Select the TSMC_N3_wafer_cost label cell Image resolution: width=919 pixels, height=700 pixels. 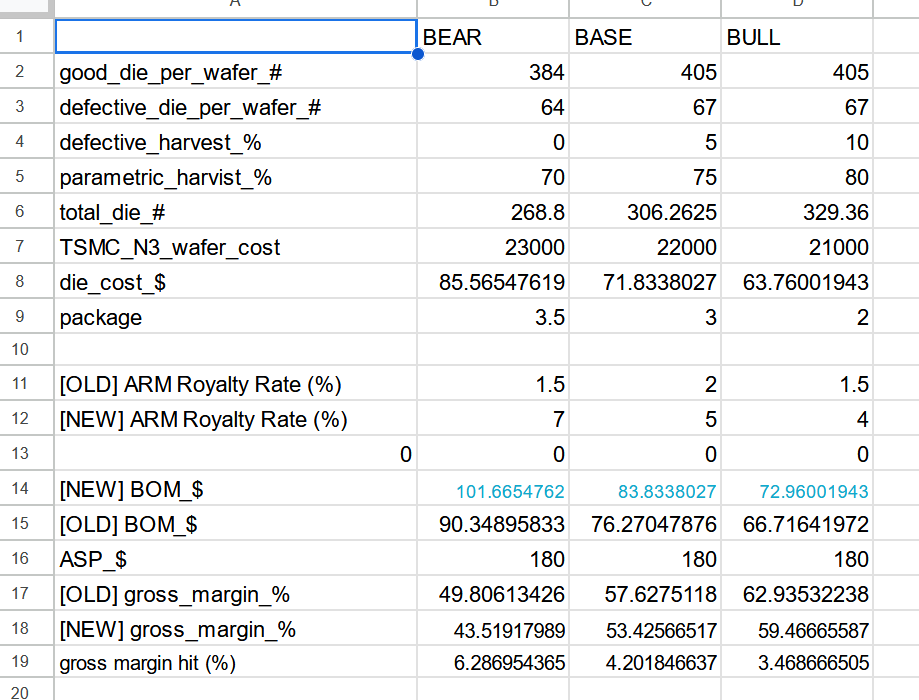[236, 247]
